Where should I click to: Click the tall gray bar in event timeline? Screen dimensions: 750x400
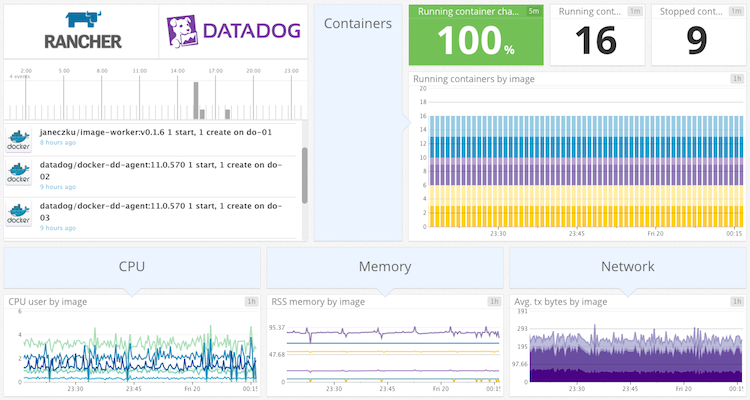(x=195, y=100)
